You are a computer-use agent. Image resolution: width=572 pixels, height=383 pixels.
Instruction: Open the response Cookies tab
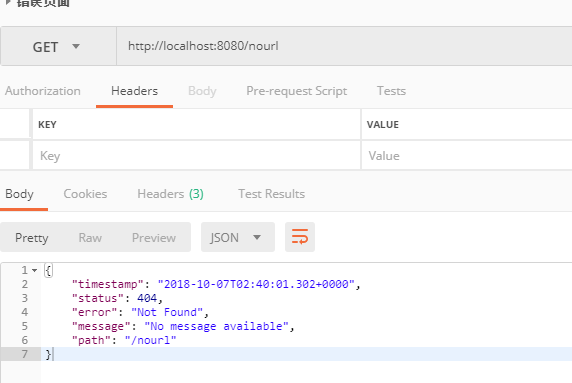click(x=85, y=194)
